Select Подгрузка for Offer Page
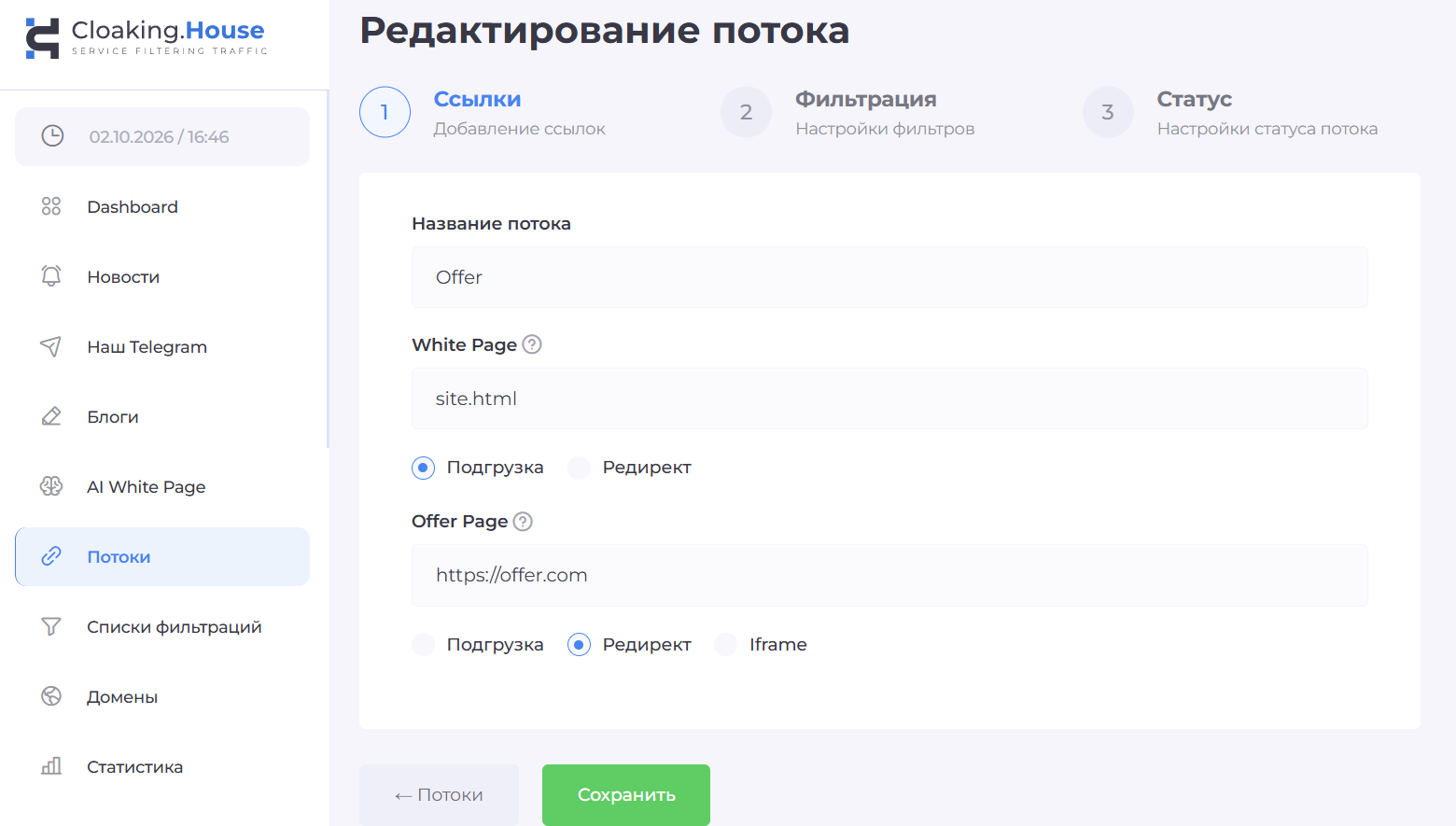 (424, 645)
